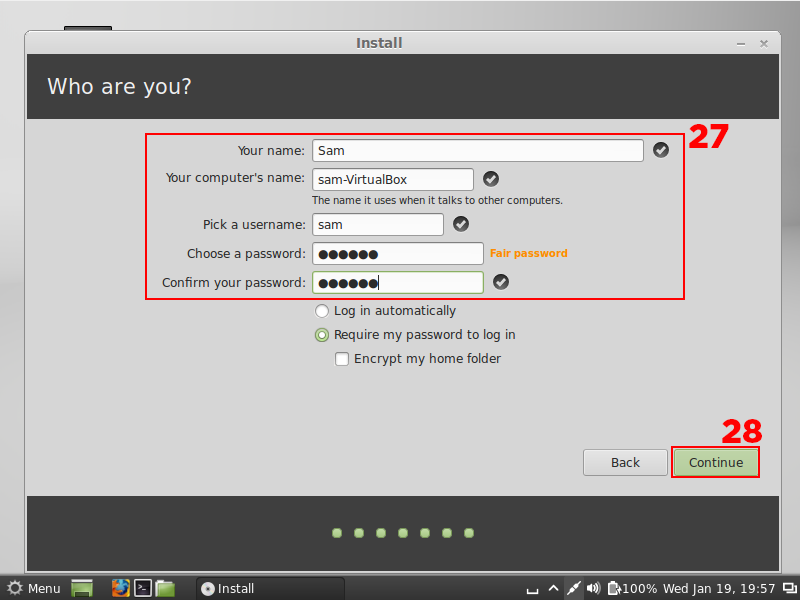Click the up-arrow tray icon
Screen dimensions: 800x600
click(554, 588)
